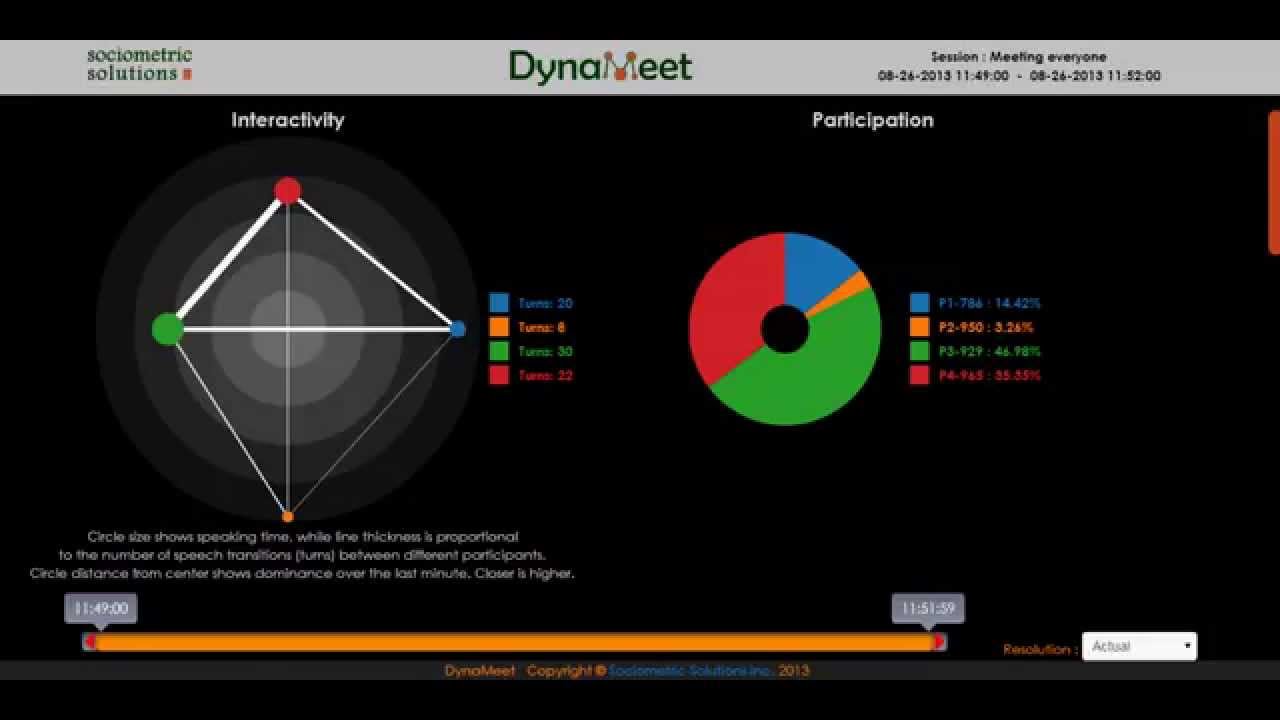Click the blue participant node in Interactivity graph
This screenshot has height=720, width=1280.
point(457,329)
